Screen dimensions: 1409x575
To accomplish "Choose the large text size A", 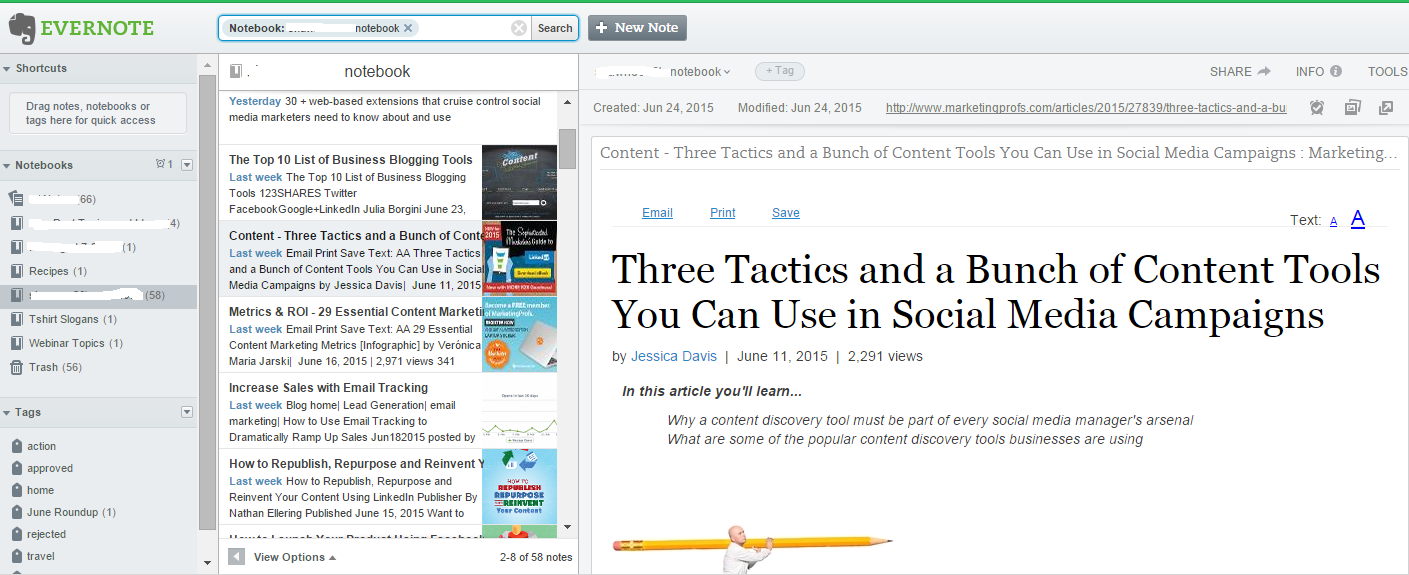I will pos(1358,218).
